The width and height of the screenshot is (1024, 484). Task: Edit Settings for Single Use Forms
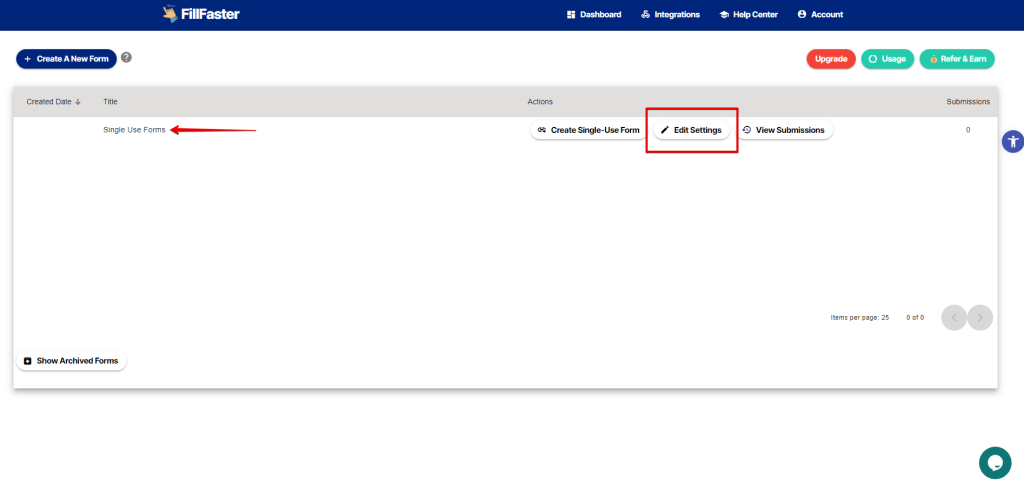tap(691, 130)
